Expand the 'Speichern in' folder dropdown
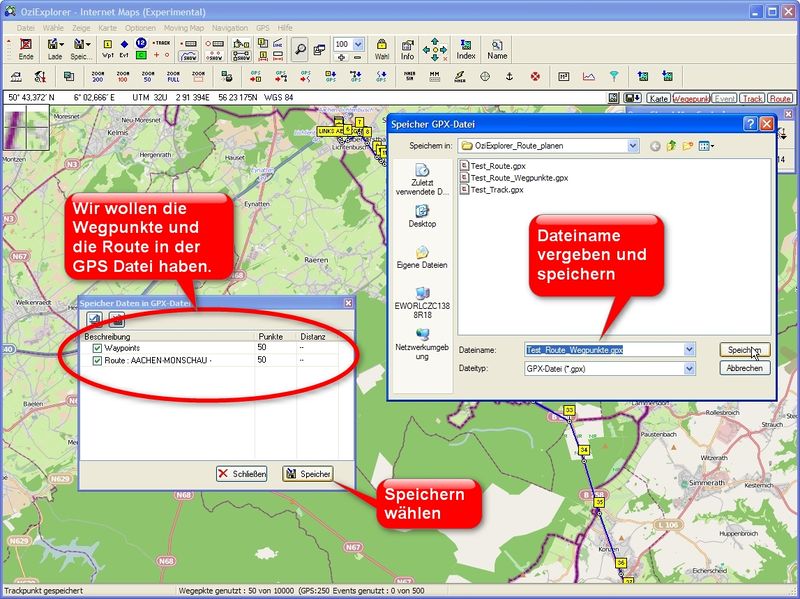This screenshot has height=599, width=800. coord(633,146)
